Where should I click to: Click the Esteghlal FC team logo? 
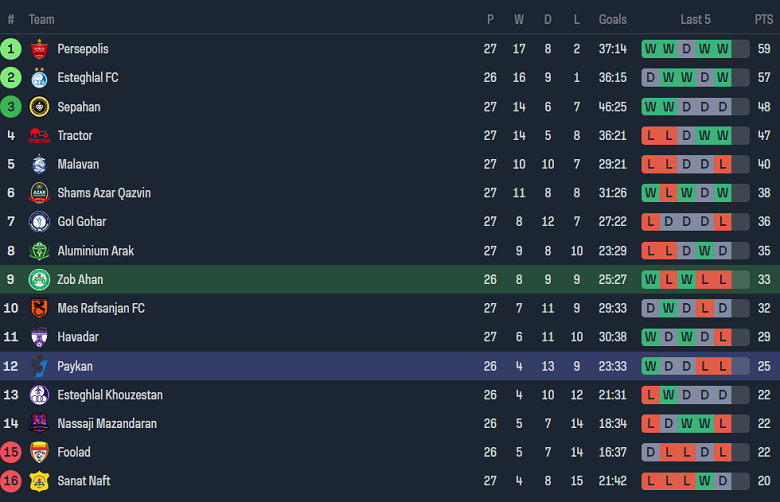[x=40, y=78]
